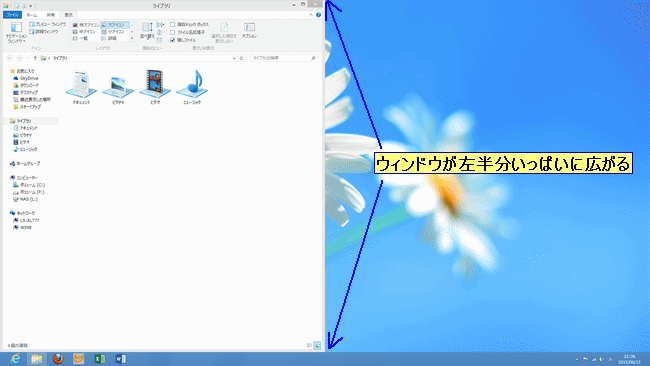Enable the Item check boxes (項目チェックボックス) option
Viewport: 650px width, 366px height.
pyautogui.click(x=189, y=24)
